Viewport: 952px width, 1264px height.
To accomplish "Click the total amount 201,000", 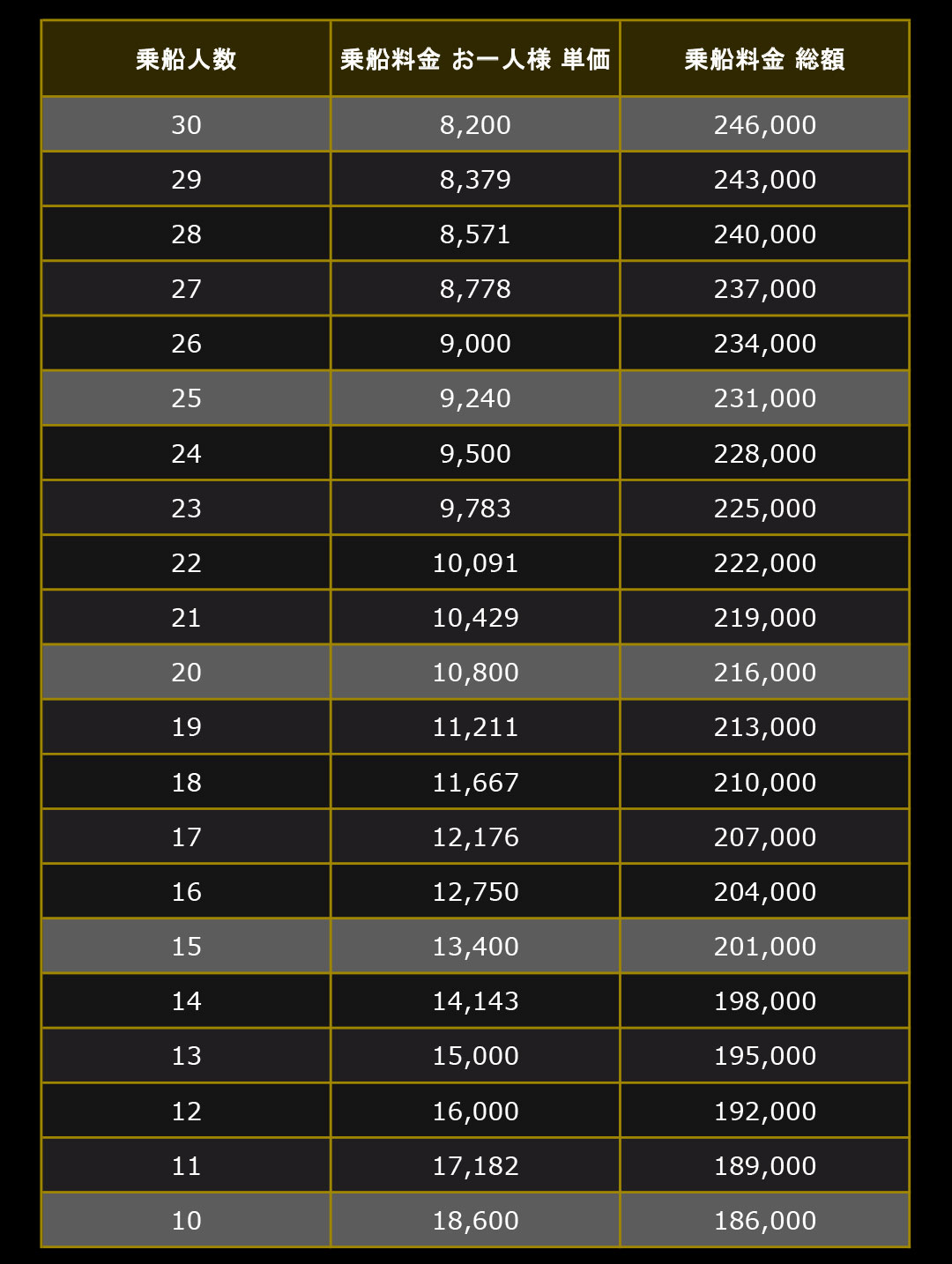I will [x=764, y=946].
